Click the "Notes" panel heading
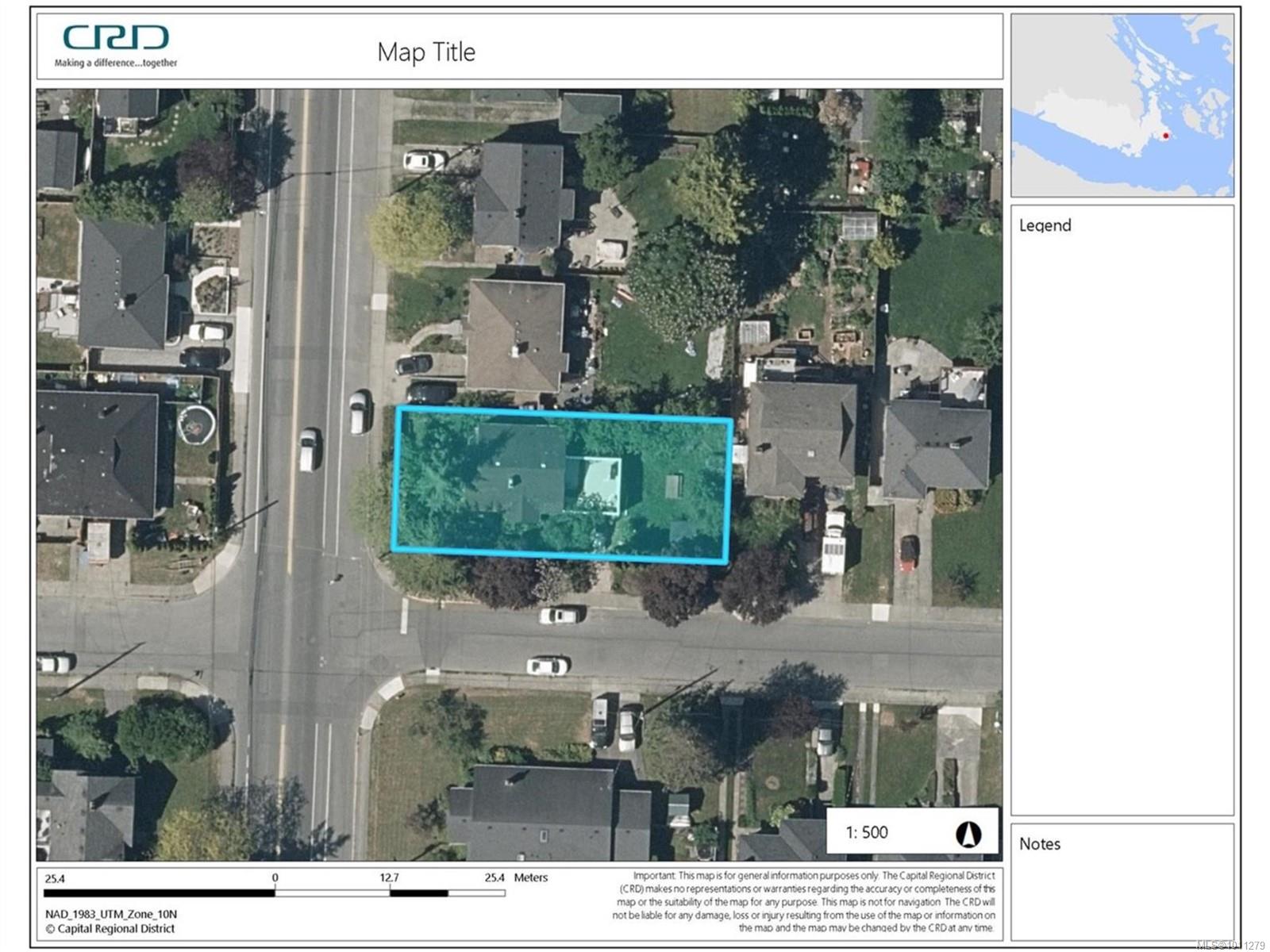This screenshot has height=952, width=1270. 1039,844
